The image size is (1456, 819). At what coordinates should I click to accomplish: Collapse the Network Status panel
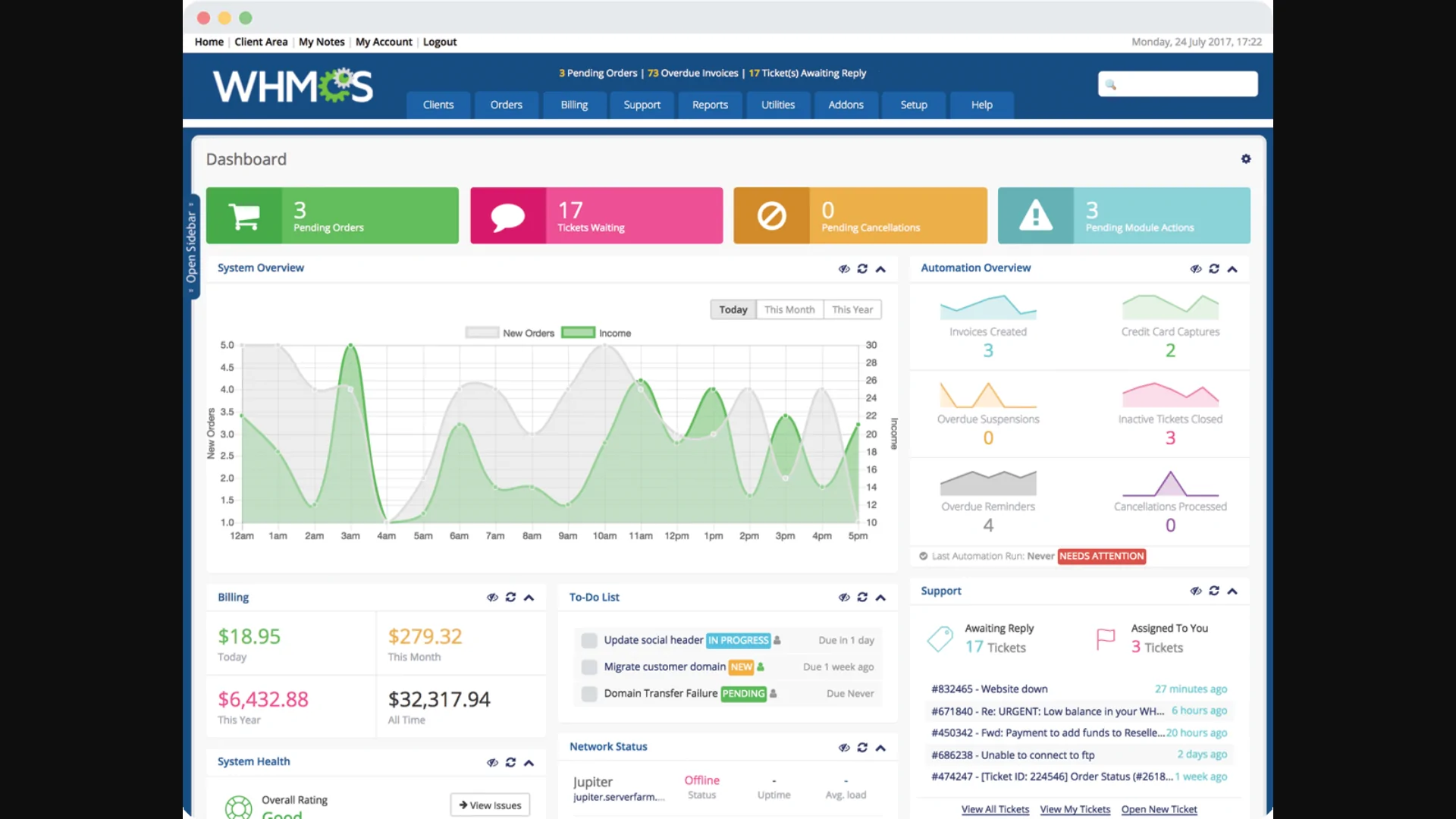point(881,748)
